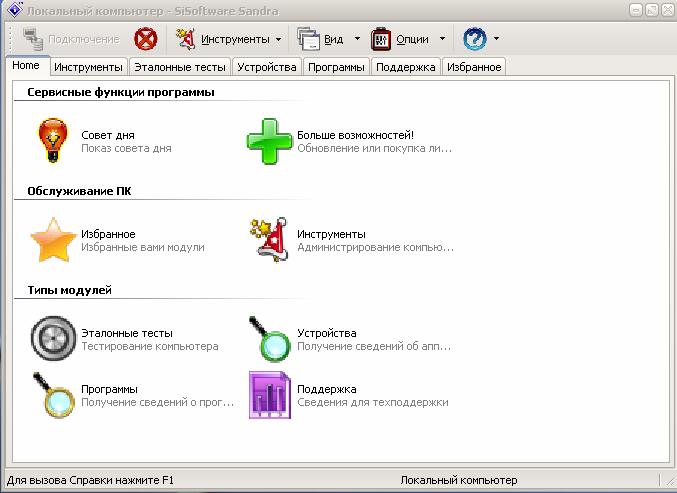Click the greyed Подключение connection icon
The width and height of the screenshot is (677, 493).
(x=33, y=39)
